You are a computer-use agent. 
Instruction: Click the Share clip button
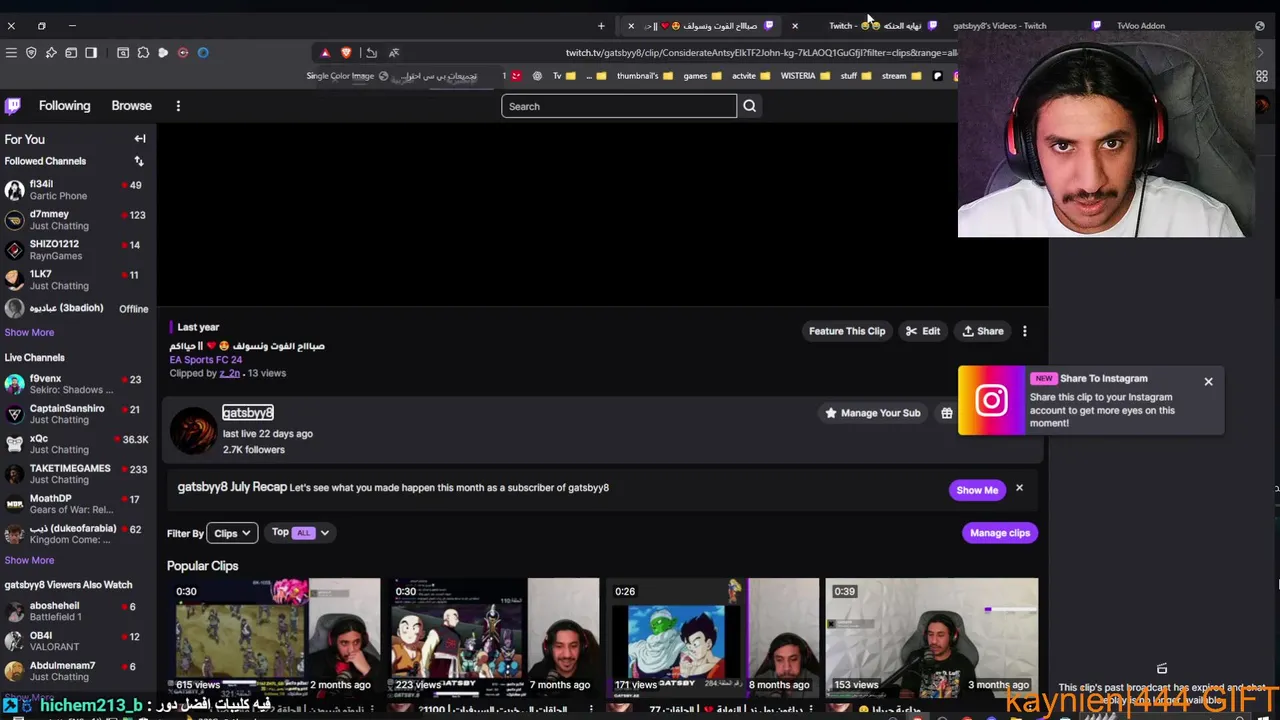coord(983,331)
